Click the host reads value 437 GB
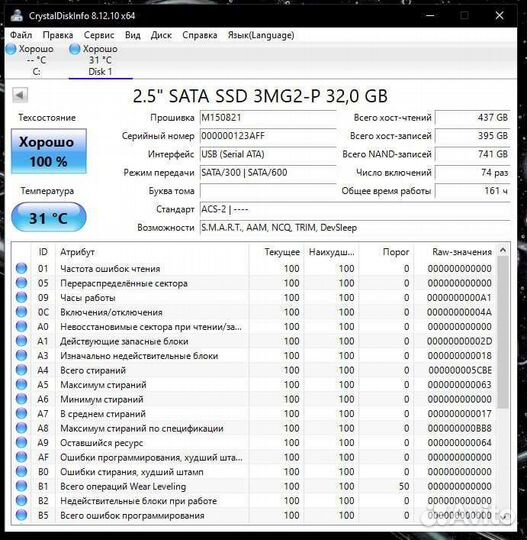 pos(473,118)
